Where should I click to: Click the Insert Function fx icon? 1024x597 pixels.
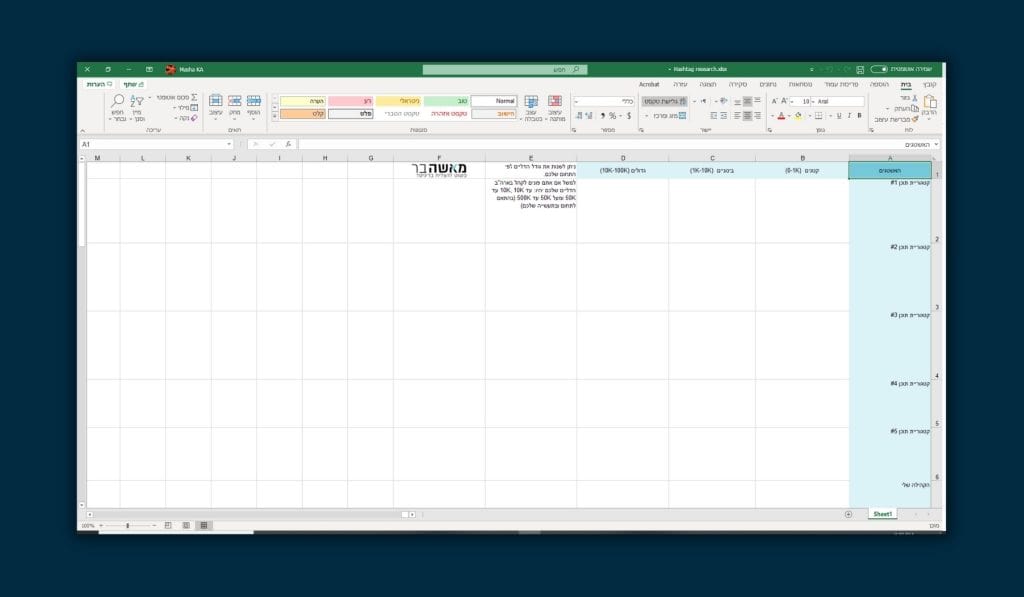tap(288, 144)
